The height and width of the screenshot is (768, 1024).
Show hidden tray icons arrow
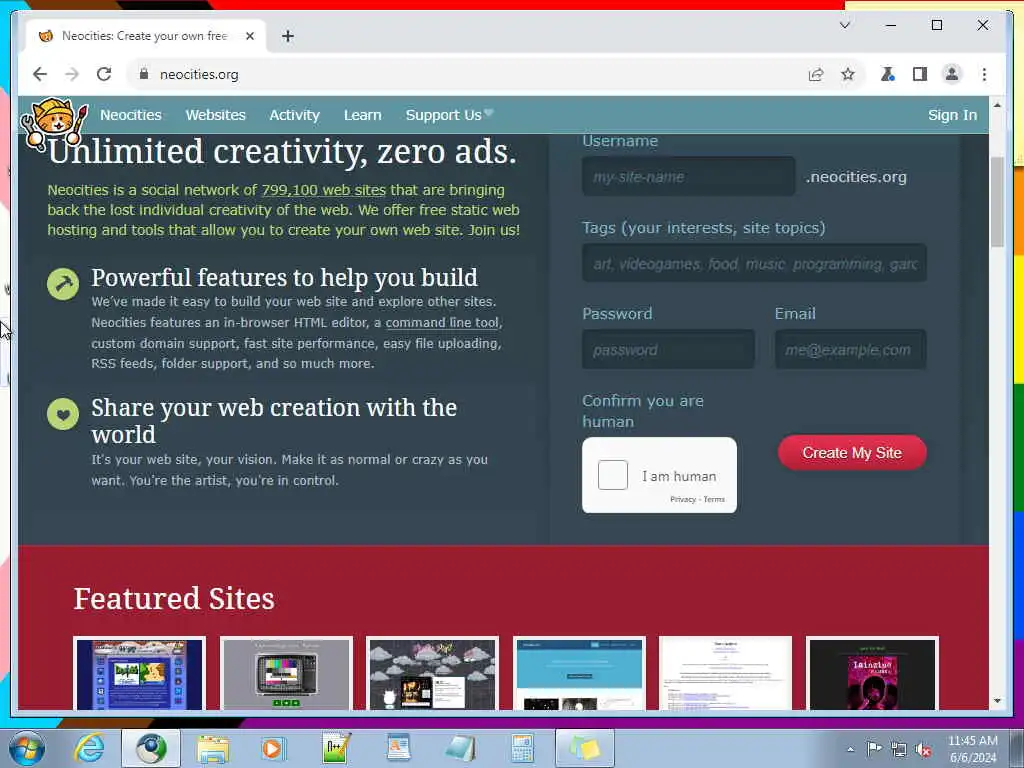pos(850,749)
